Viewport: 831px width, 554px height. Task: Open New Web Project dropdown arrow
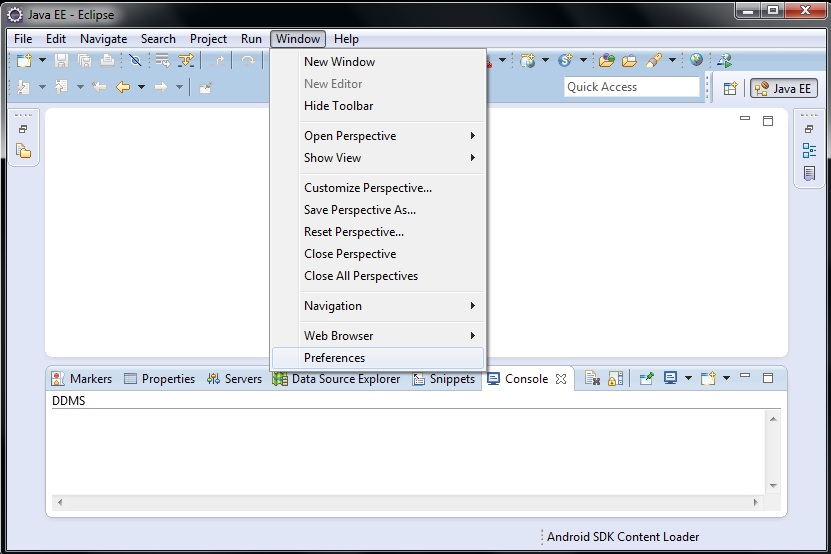(545, 60)
